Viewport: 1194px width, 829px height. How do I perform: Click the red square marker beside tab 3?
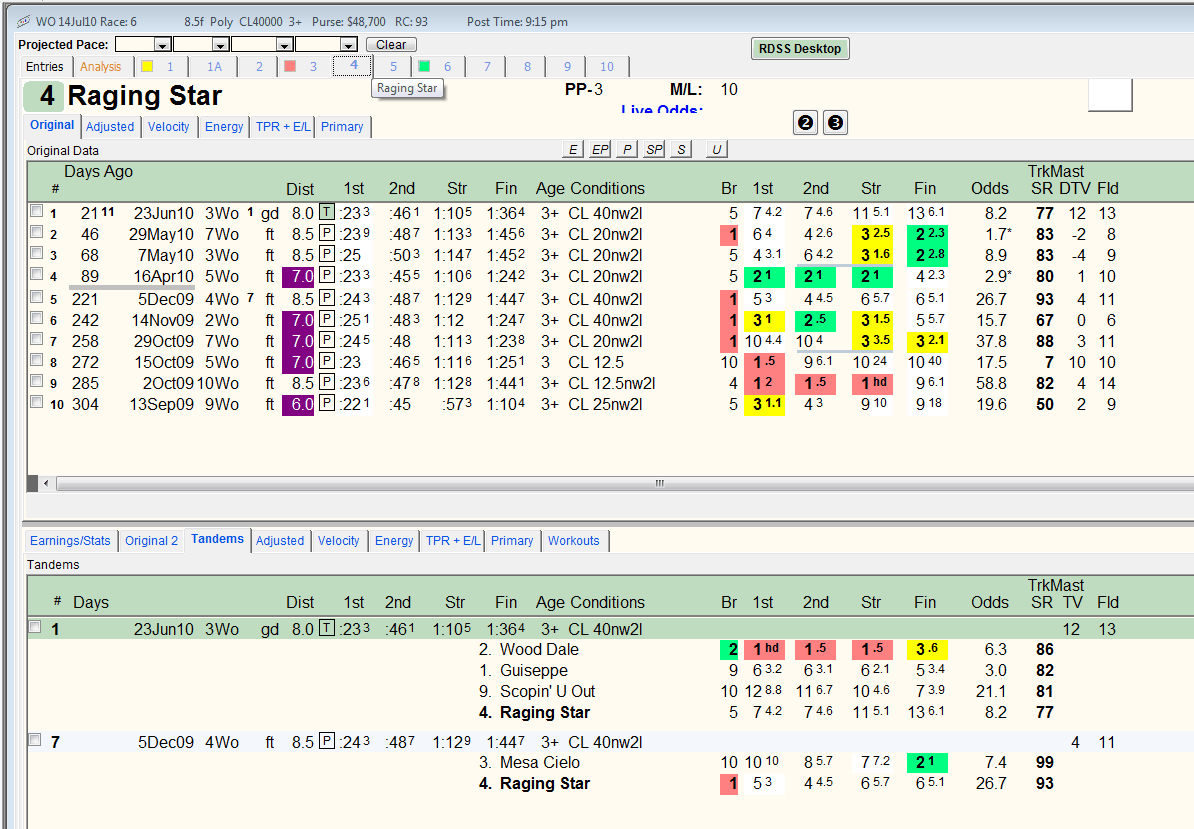click(x=289, y=66)
